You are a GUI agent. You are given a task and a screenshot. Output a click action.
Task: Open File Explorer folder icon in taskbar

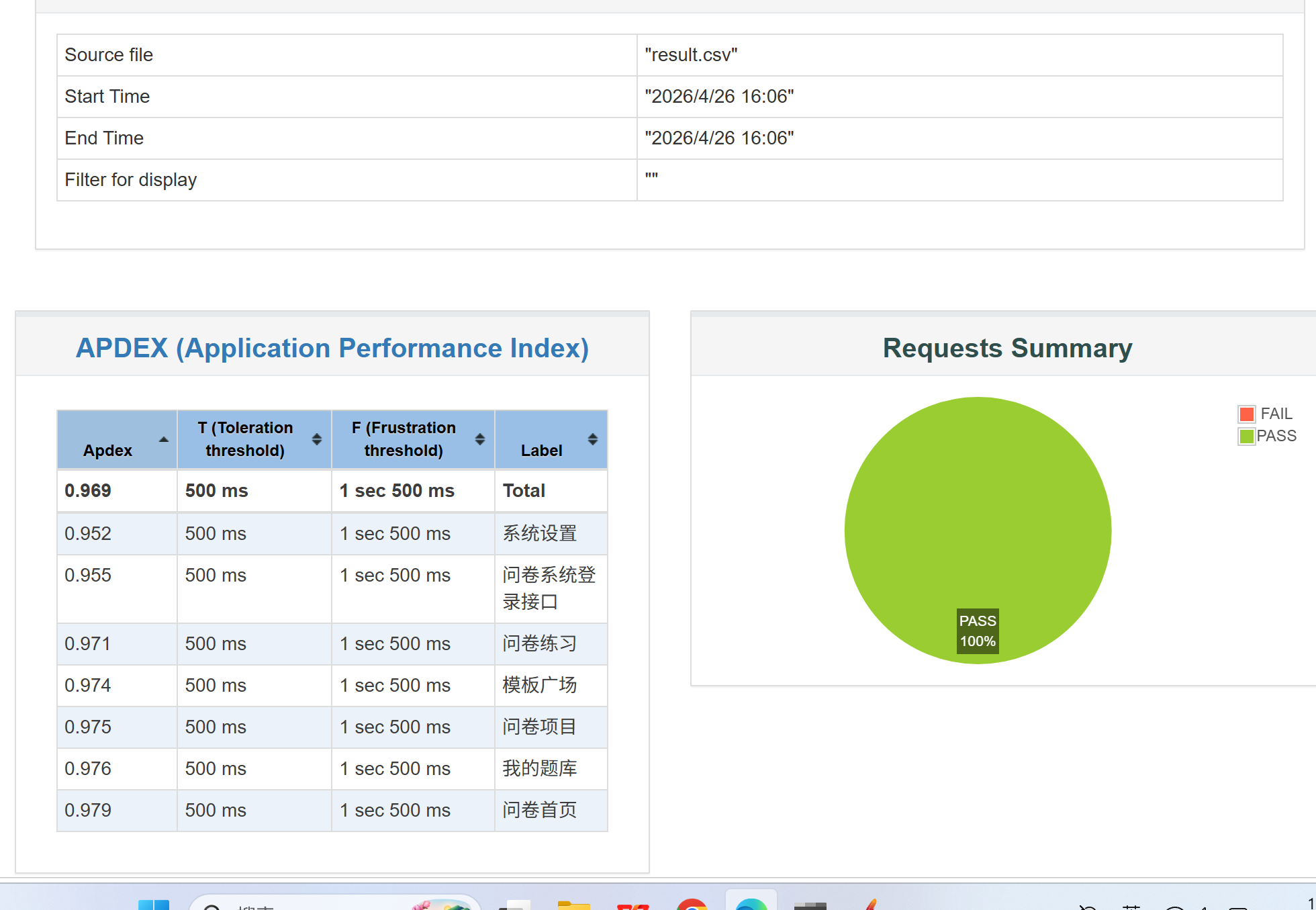point(574,905)
